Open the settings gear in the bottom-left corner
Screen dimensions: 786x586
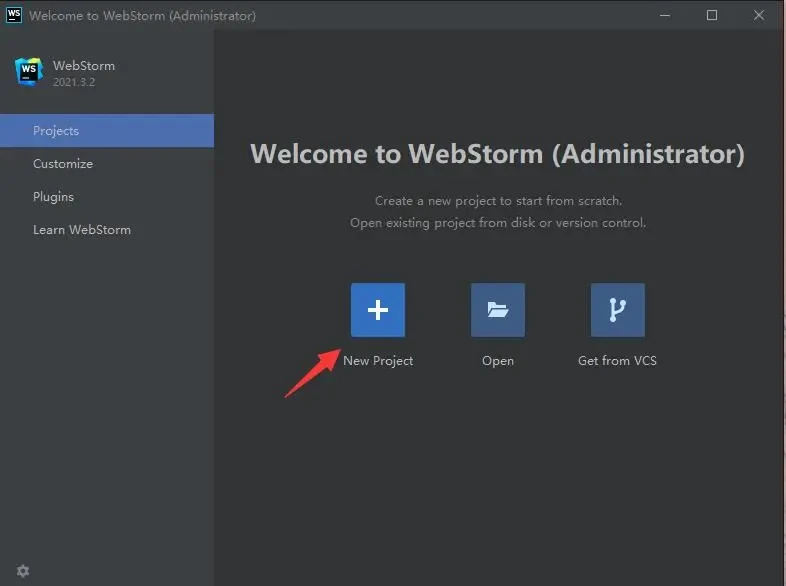(23, 571)
